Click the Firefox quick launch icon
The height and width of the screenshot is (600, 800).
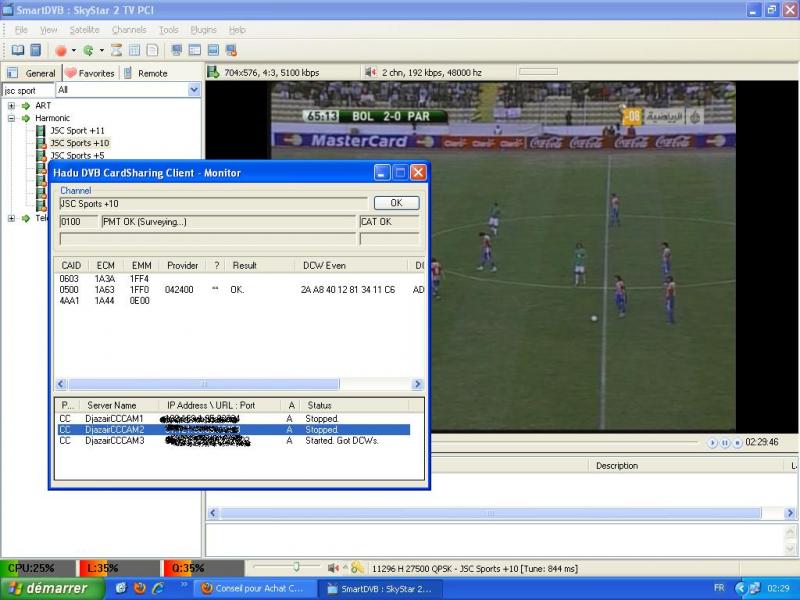(139, 588)
